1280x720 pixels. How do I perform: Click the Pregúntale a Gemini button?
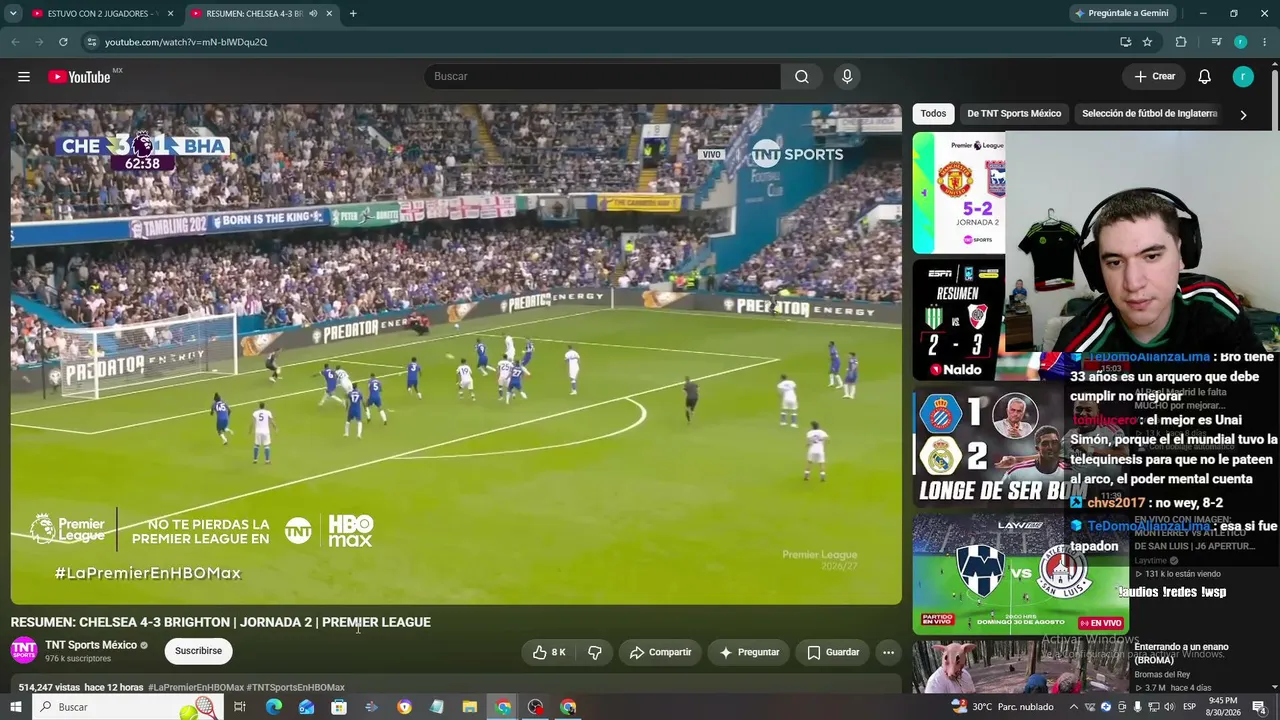click(1121, 14)
